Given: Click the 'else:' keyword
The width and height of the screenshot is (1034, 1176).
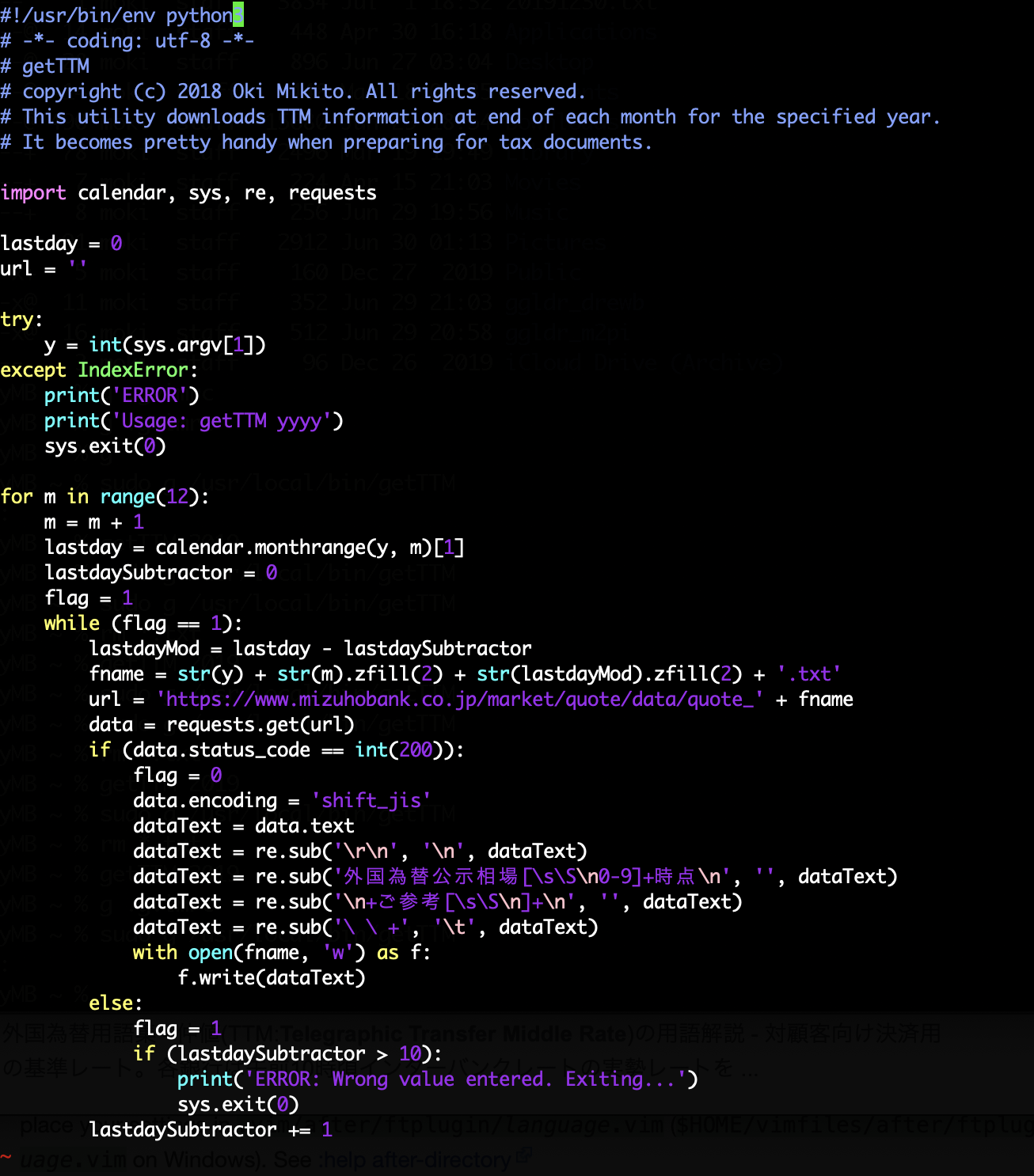Looking at the screenshot, I should point(115,1003).
